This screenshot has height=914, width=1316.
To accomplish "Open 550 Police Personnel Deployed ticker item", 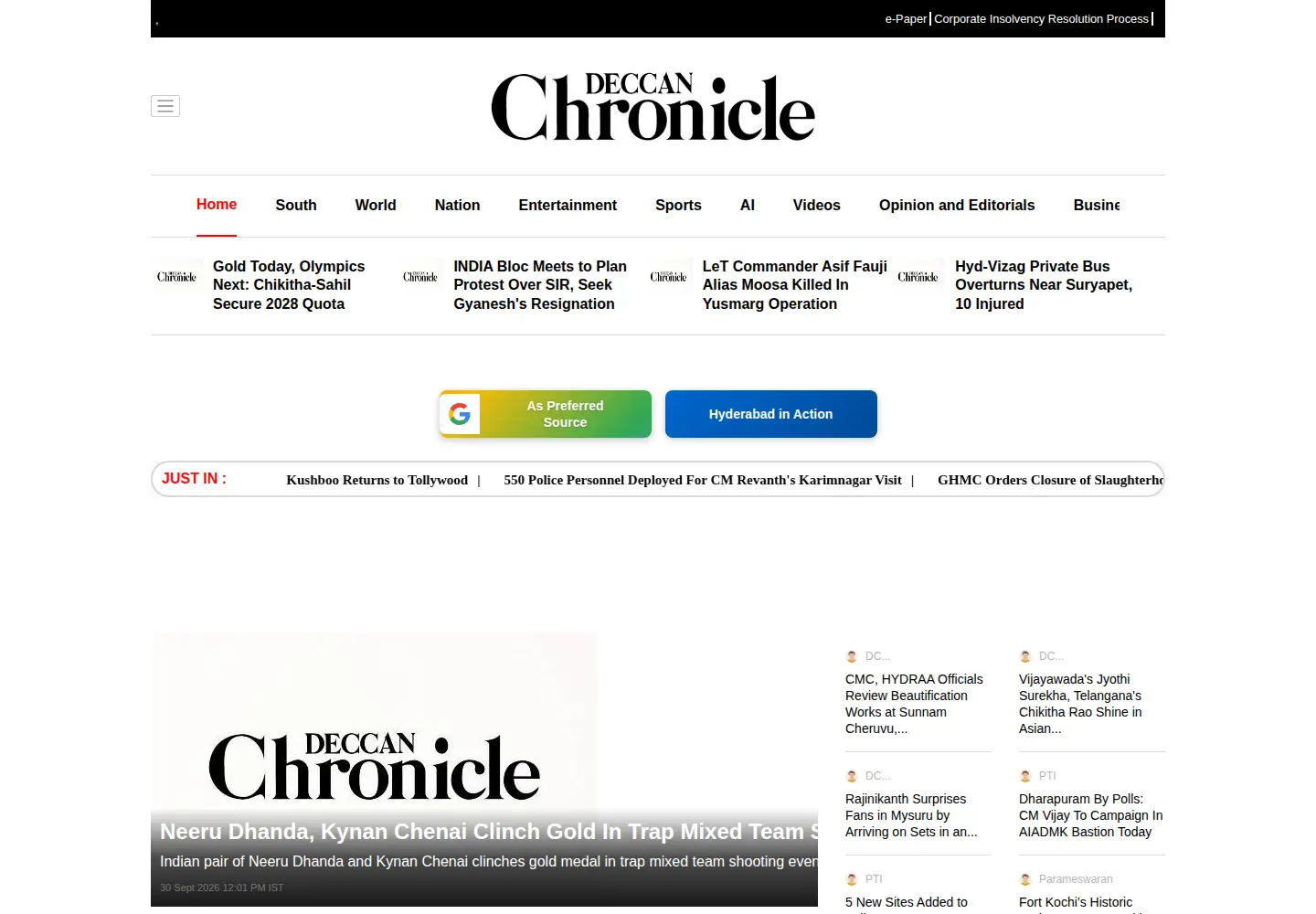I will [x=702, y=480].
